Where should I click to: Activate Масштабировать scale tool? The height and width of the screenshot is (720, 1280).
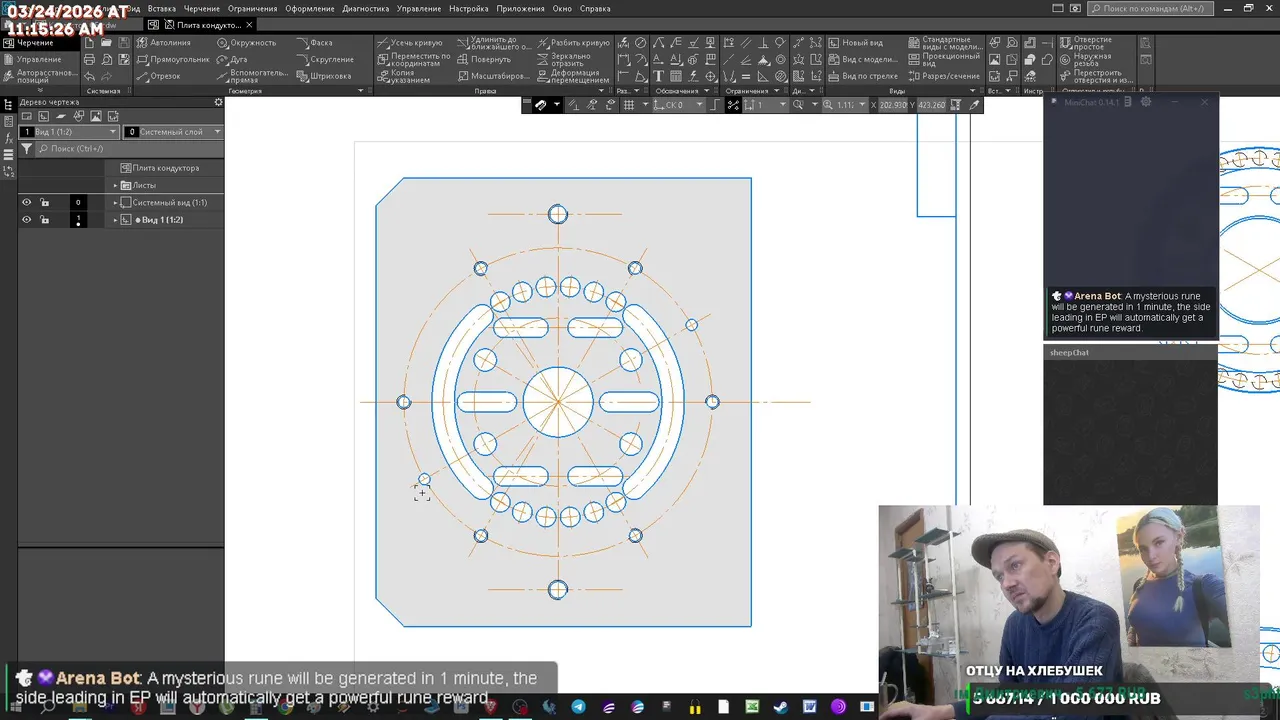tap(493, 76)
